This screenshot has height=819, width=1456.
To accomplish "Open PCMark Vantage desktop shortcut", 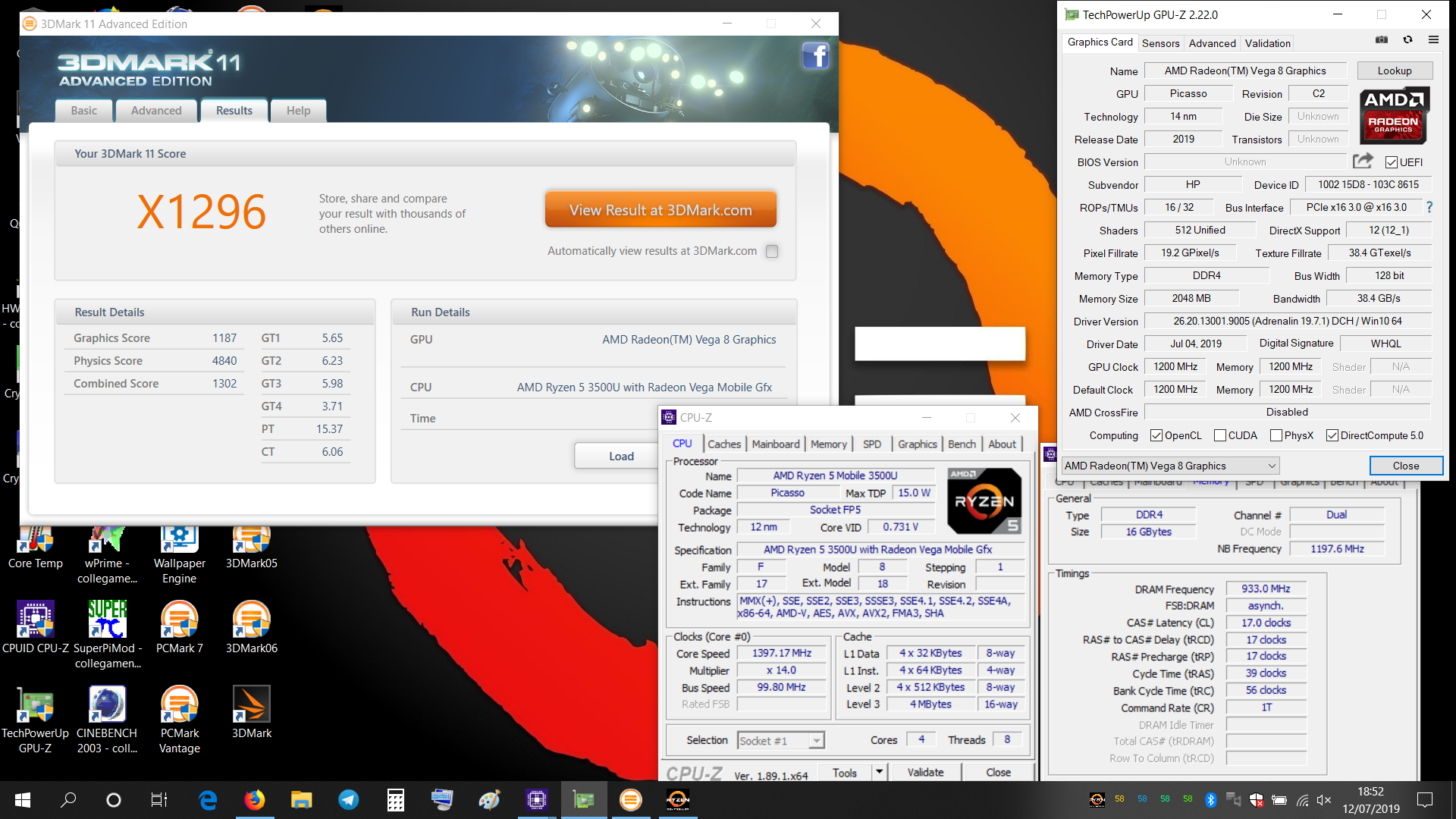I will pos(180,720).
